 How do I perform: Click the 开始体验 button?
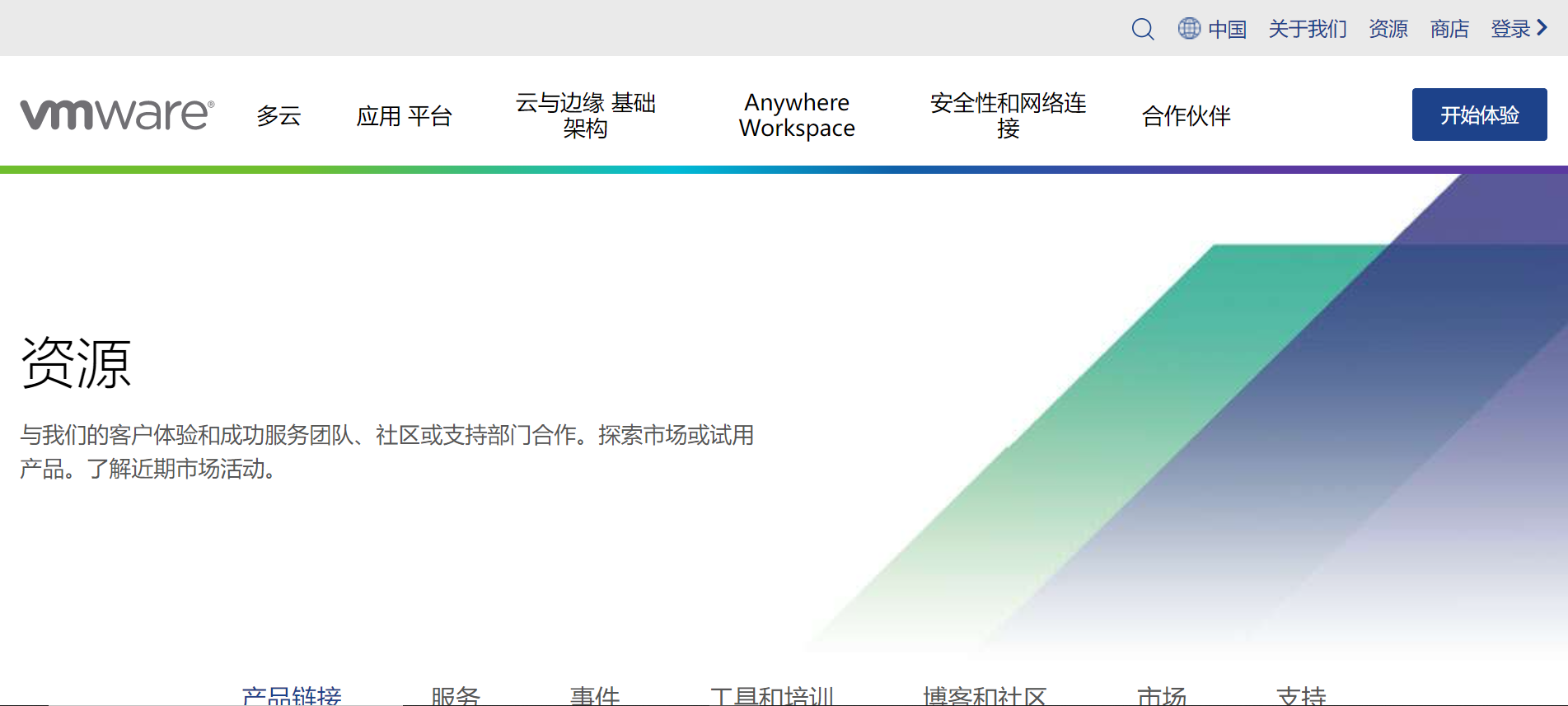1479,115
